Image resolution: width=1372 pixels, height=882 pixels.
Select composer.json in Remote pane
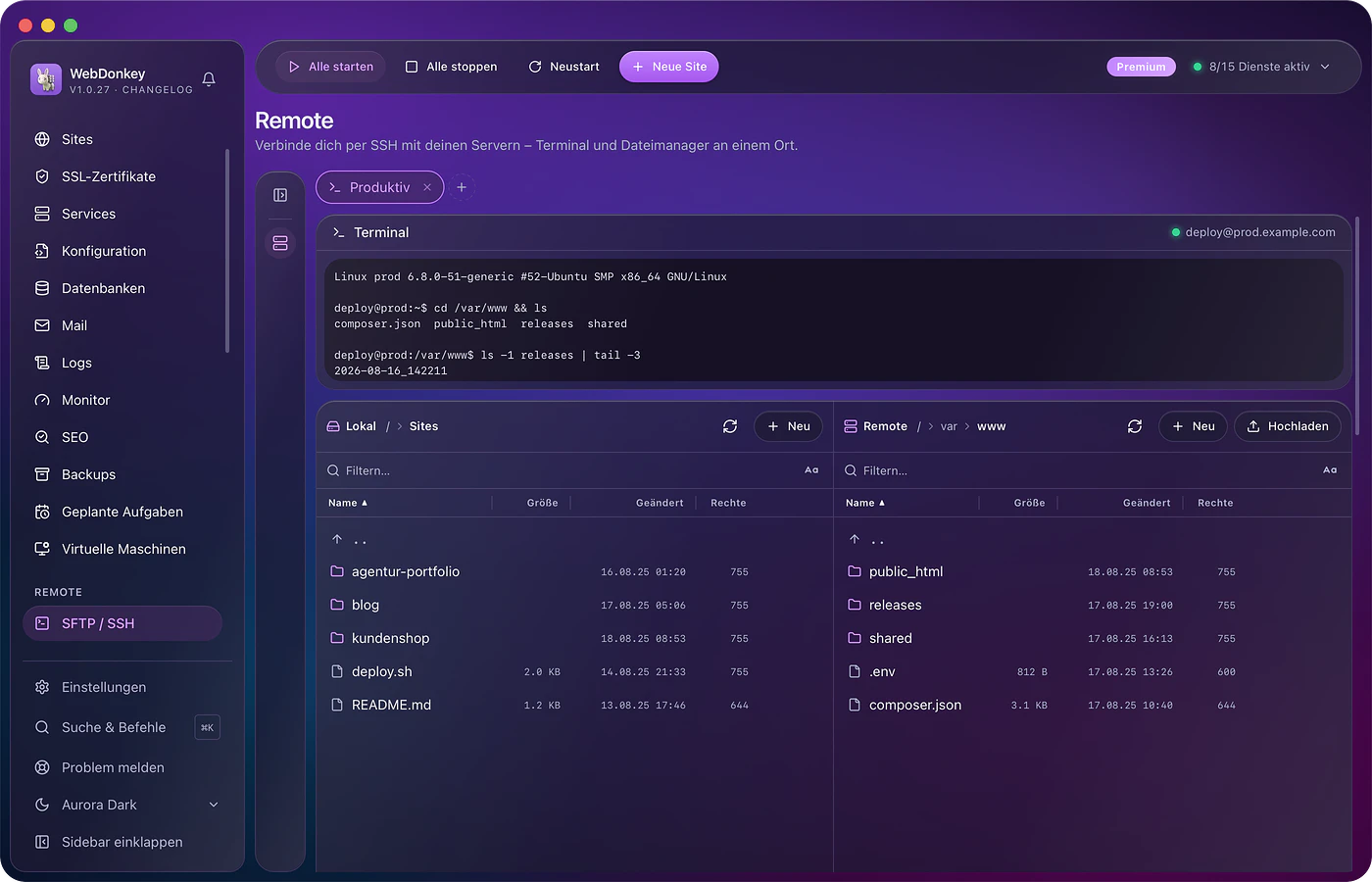1092,705
